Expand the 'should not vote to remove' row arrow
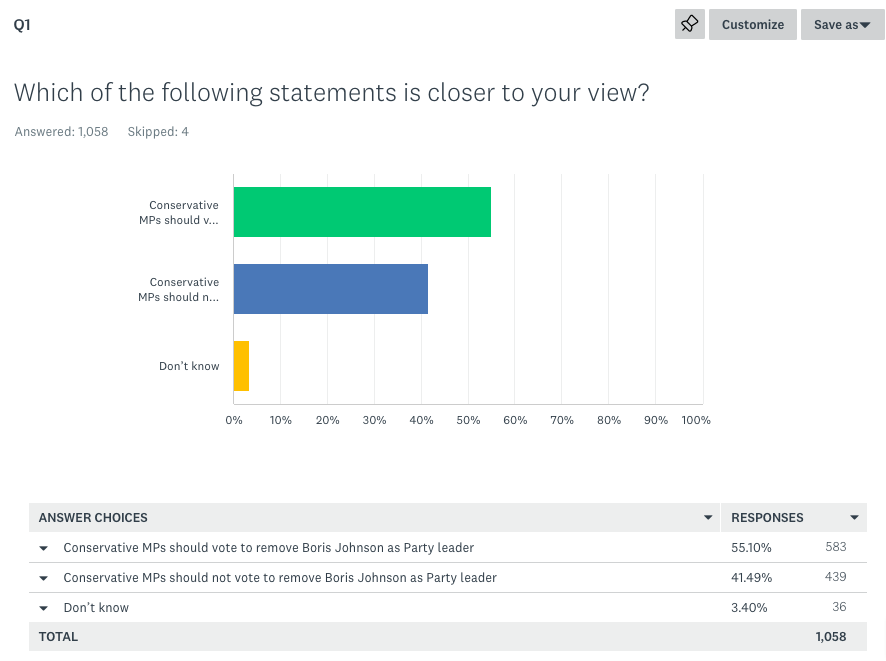The height and width of the screenshot is (661, 886). click(44, 578)
